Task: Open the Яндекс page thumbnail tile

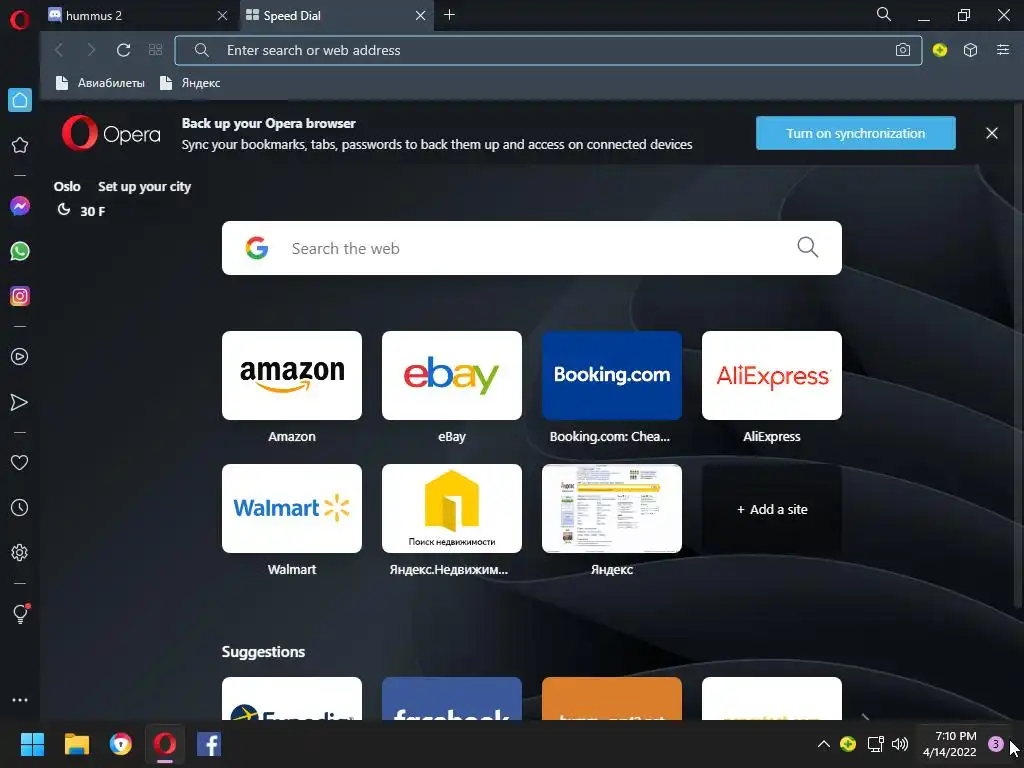Action: pos(612,509)
